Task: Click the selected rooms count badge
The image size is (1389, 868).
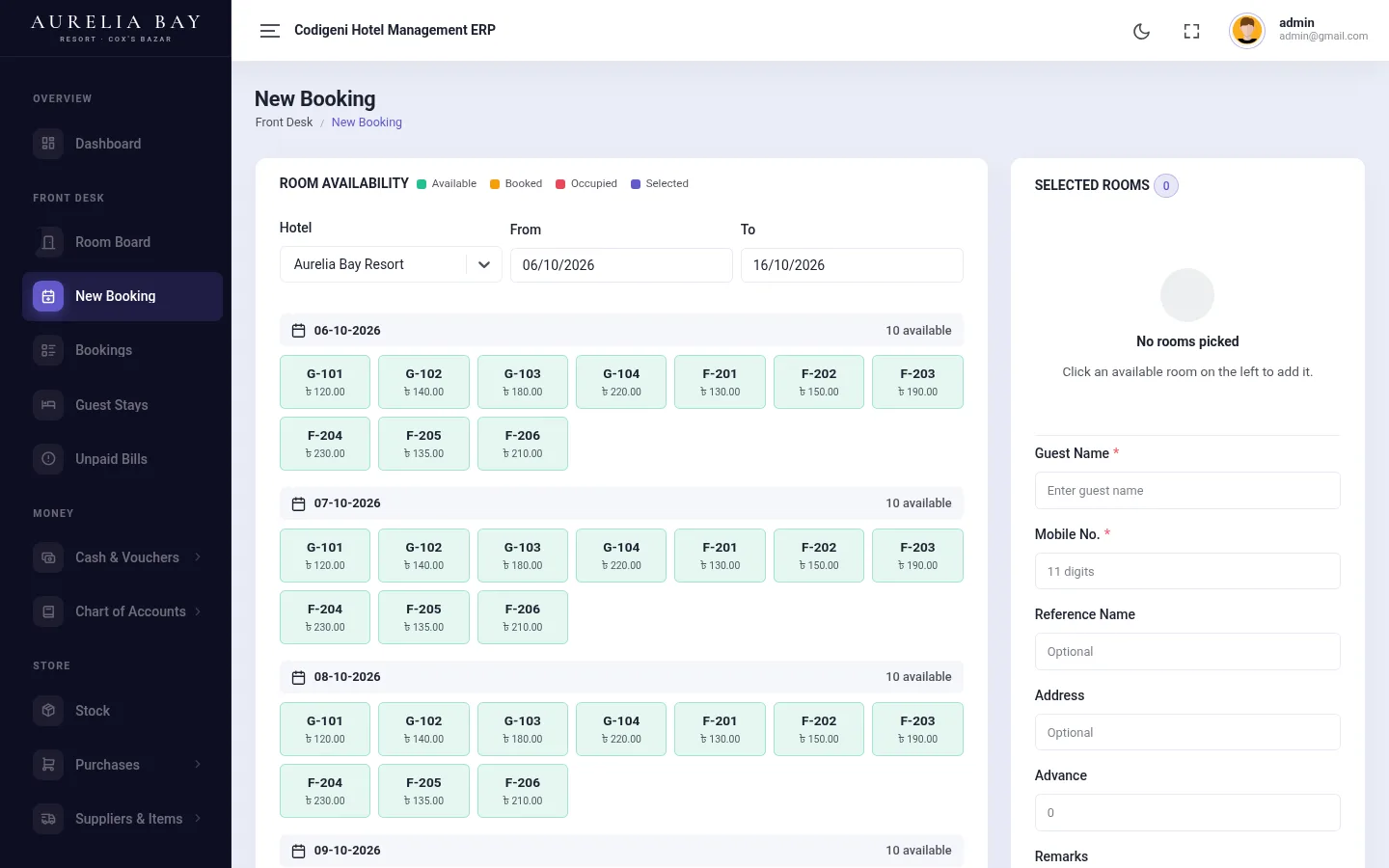Action: (x=1166, y=185)
